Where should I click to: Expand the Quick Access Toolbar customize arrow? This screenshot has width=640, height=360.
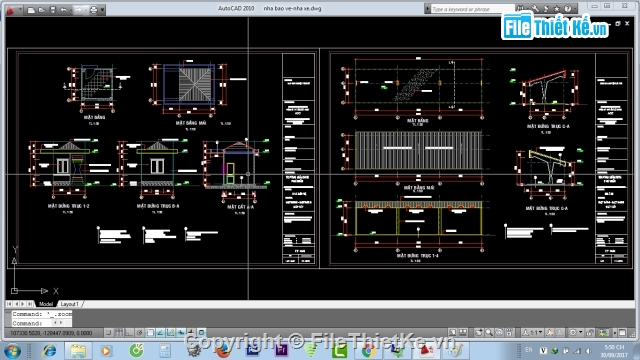click(x=102, y=10)
